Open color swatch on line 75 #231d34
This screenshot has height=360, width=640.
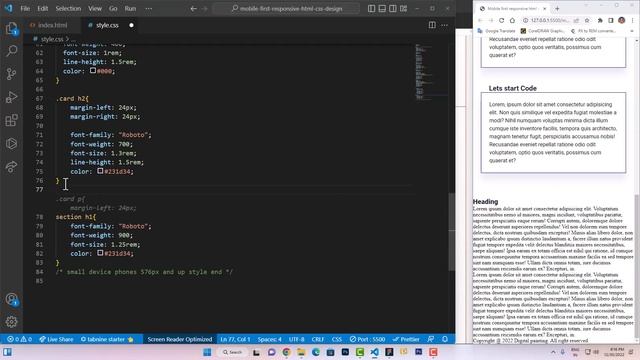tap(100, 171)
